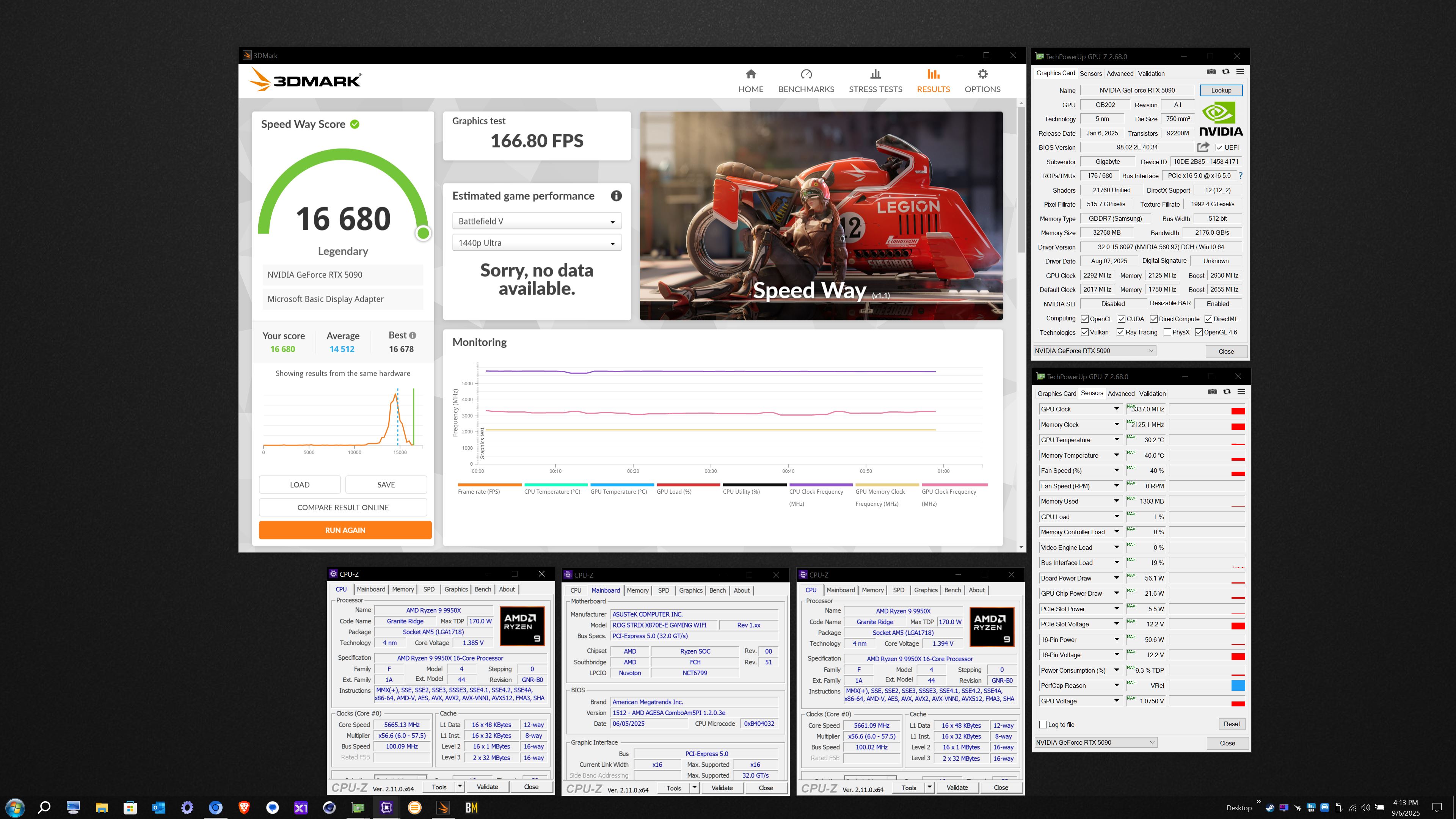This screenshot has height=819, width=1456.
Task: Open EVGA Precision X1 from the taskbar
Action: tap(301, 807)
